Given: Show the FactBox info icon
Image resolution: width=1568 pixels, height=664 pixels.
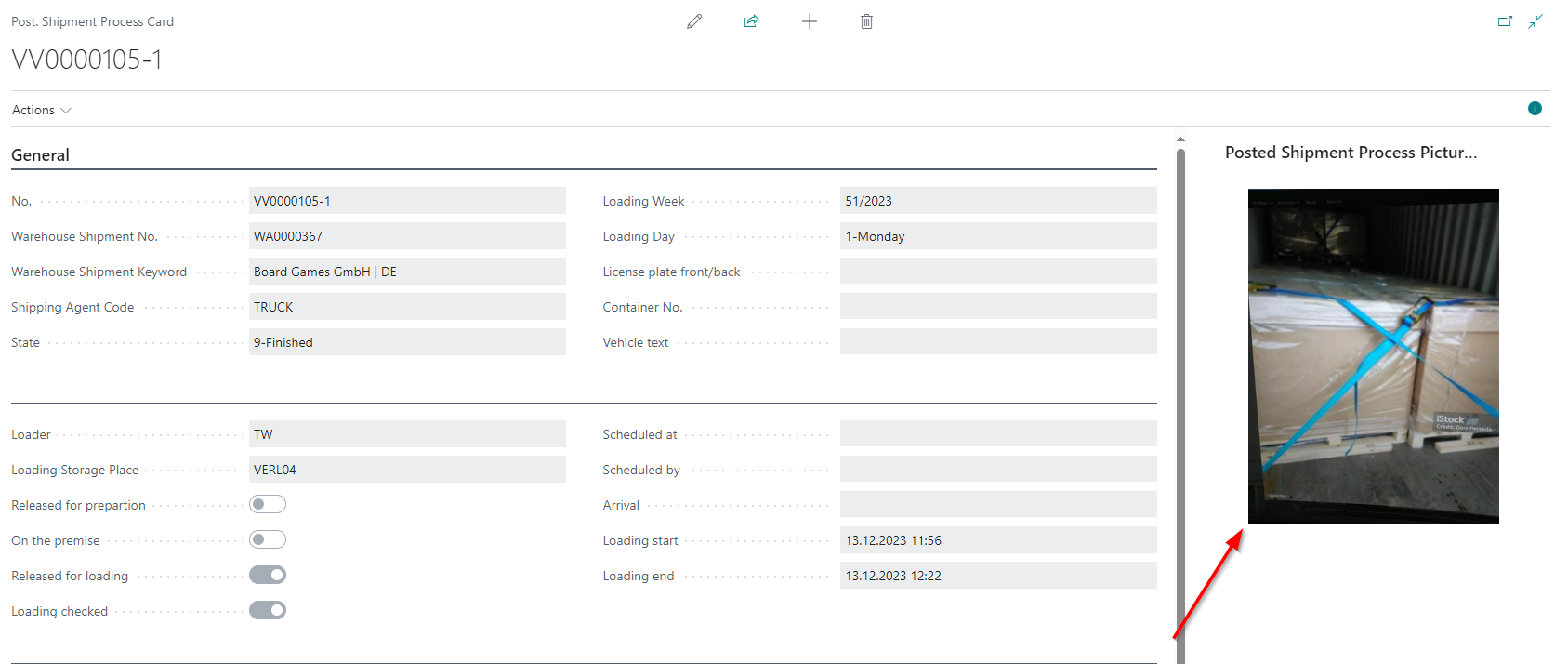Looking at the screenshot, I should click(1535, 109).
